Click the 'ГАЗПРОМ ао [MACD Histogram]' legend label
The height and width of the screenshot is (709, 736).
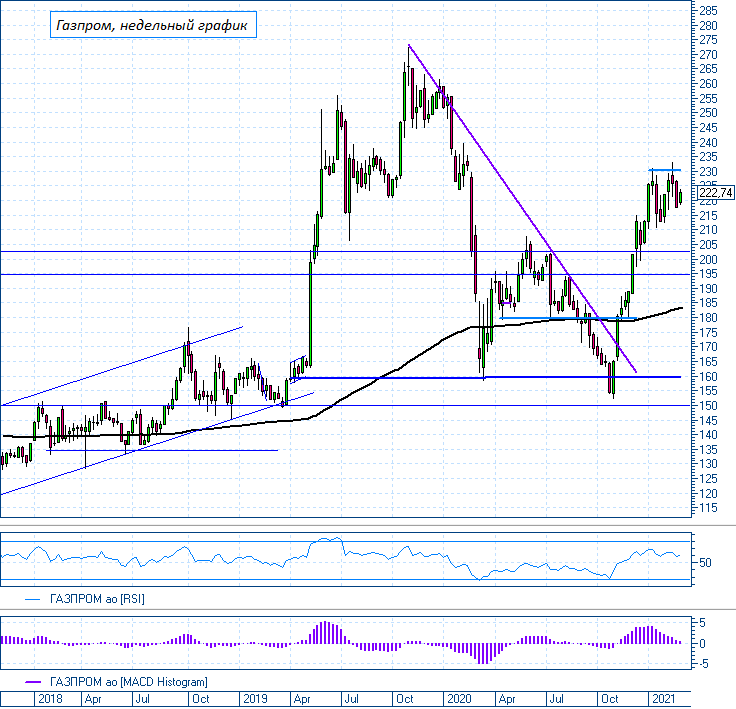pyautogui.click(x=129, y=682)
